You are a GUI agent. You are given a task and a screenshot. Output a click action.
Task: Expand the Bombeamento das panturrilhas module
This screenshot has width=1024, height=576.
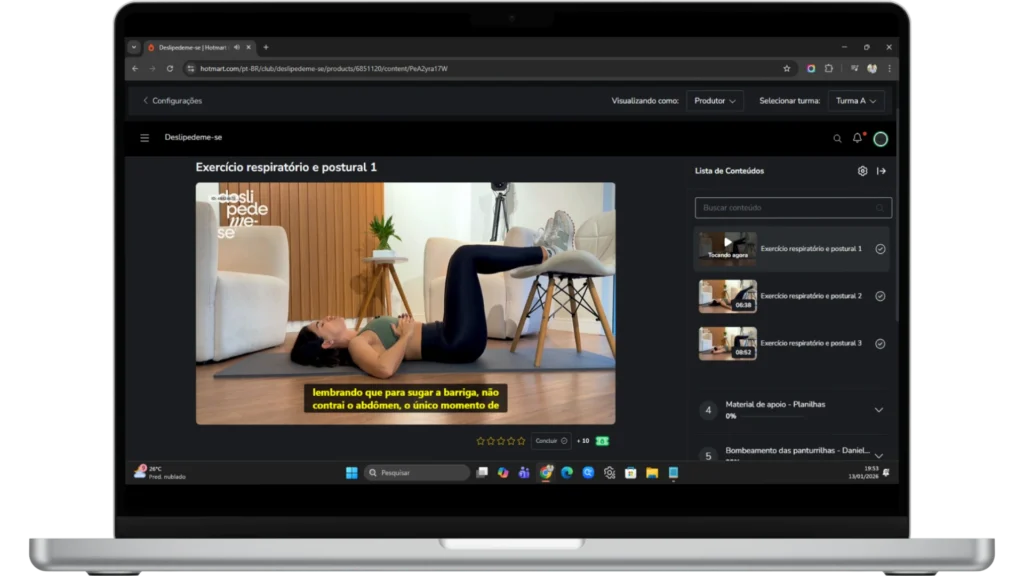click(878, 455)
